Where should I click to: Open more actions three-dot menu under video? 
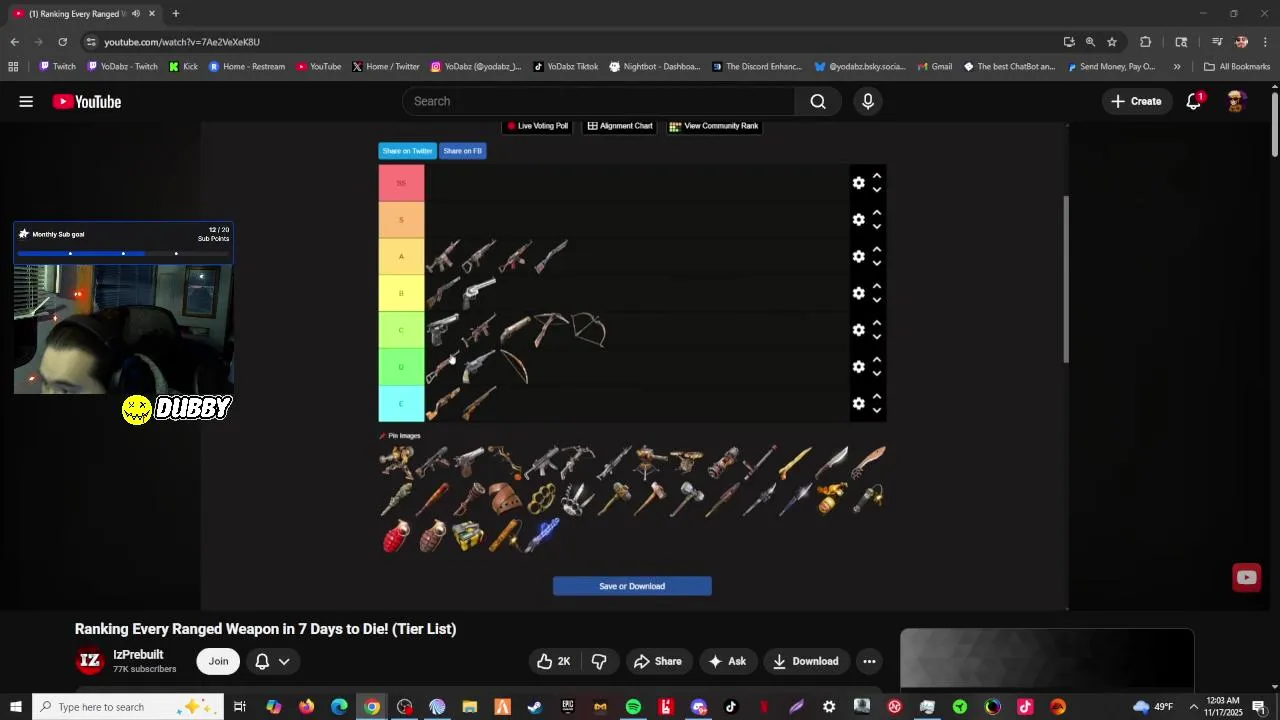pyautogui.click(x=869, y=661)
